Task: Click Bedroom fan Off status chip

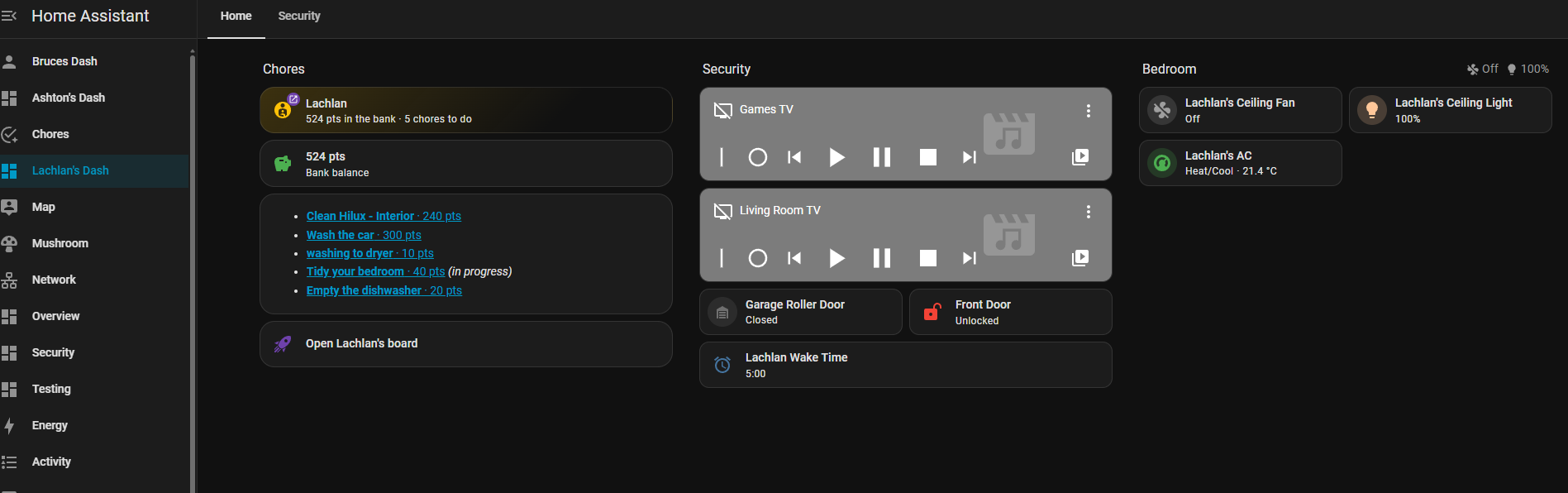Action: [1483, 69]
